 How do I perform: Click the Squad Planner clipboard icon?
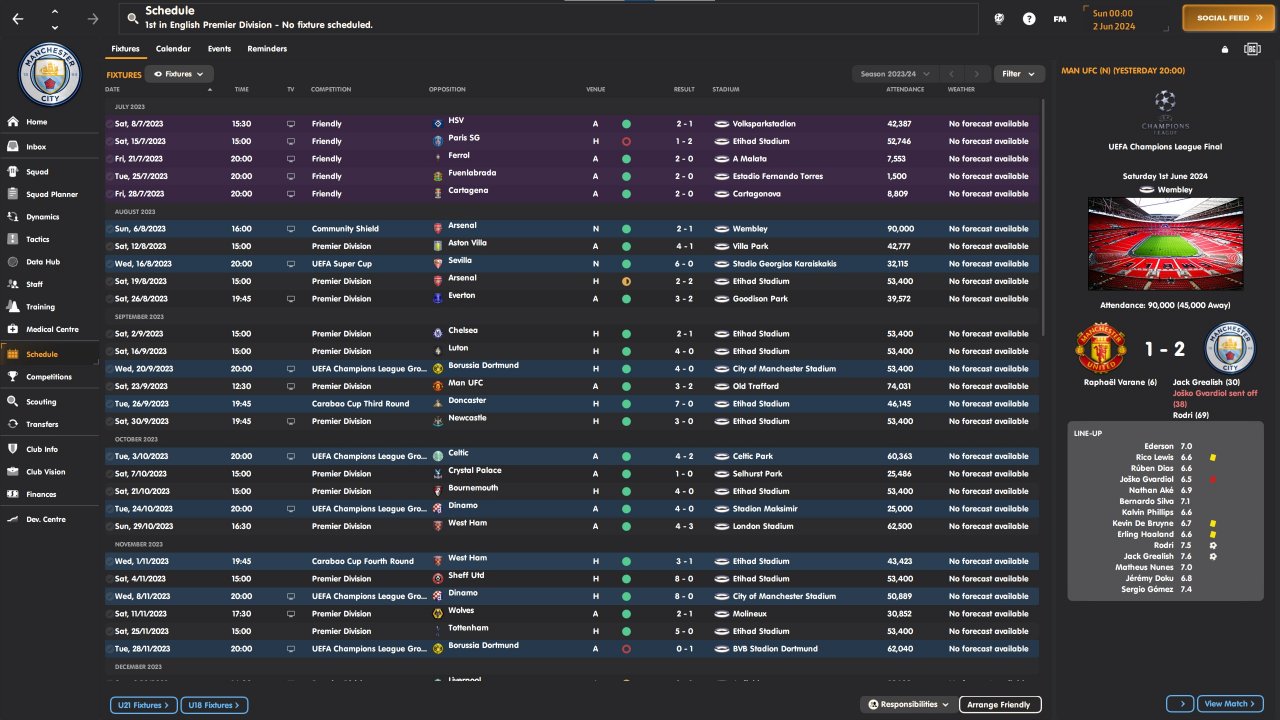[13, 194]
